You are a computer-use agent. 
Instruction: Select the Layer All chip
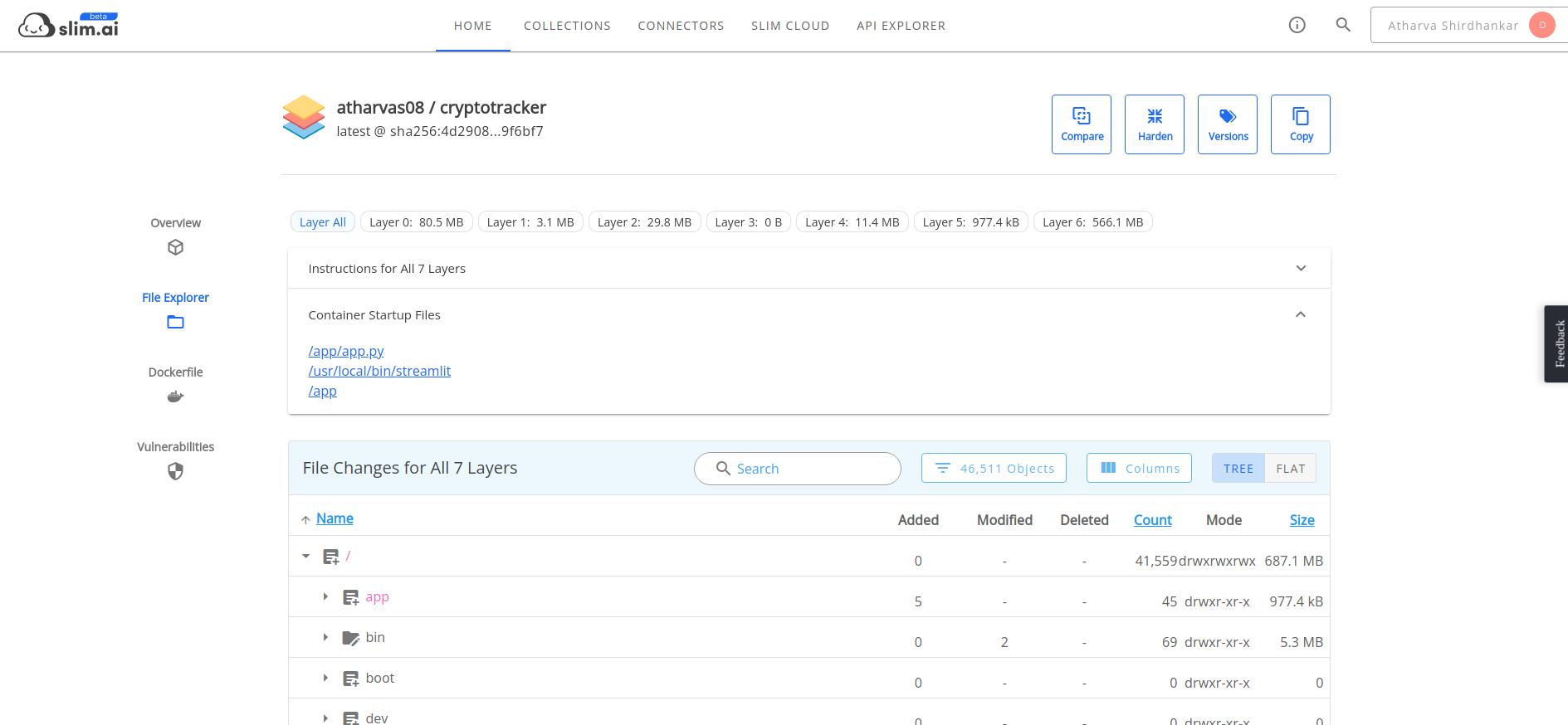click(x=323, y=222)
